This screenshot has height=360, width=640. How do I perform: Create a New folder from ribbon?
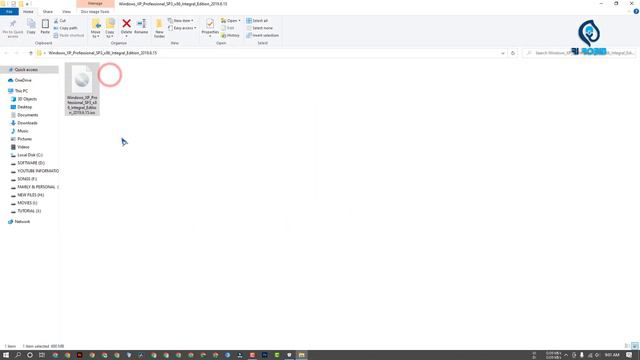point(159,29)
